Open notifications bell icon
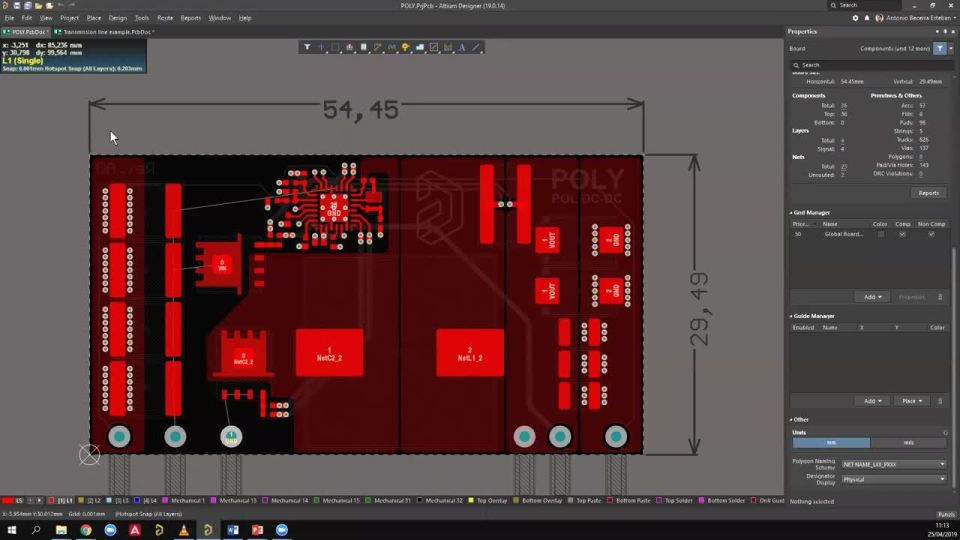Screen dimensions: 960x540 867,18
